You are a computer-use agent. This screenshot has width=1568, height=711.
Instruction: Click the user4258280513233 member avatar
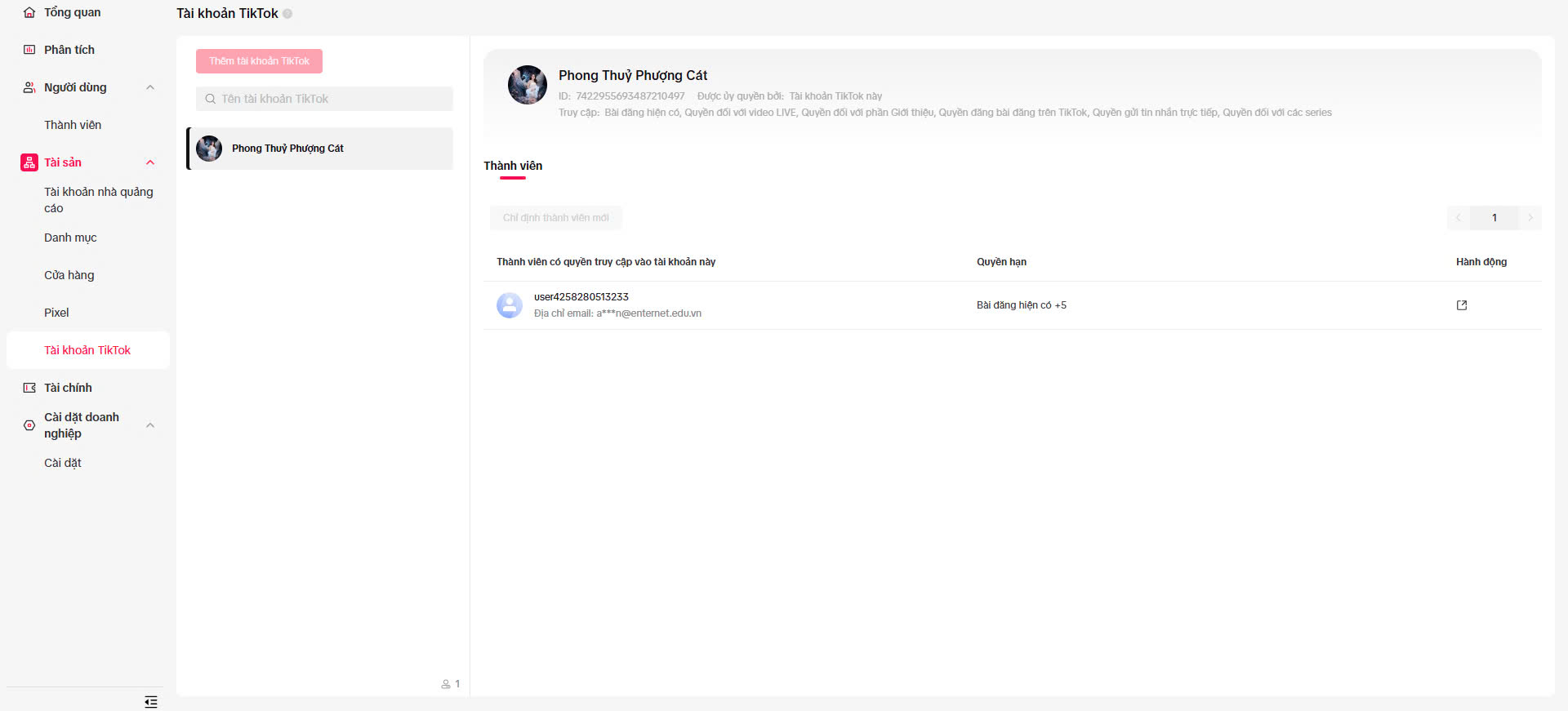click(x=510, y=305)
